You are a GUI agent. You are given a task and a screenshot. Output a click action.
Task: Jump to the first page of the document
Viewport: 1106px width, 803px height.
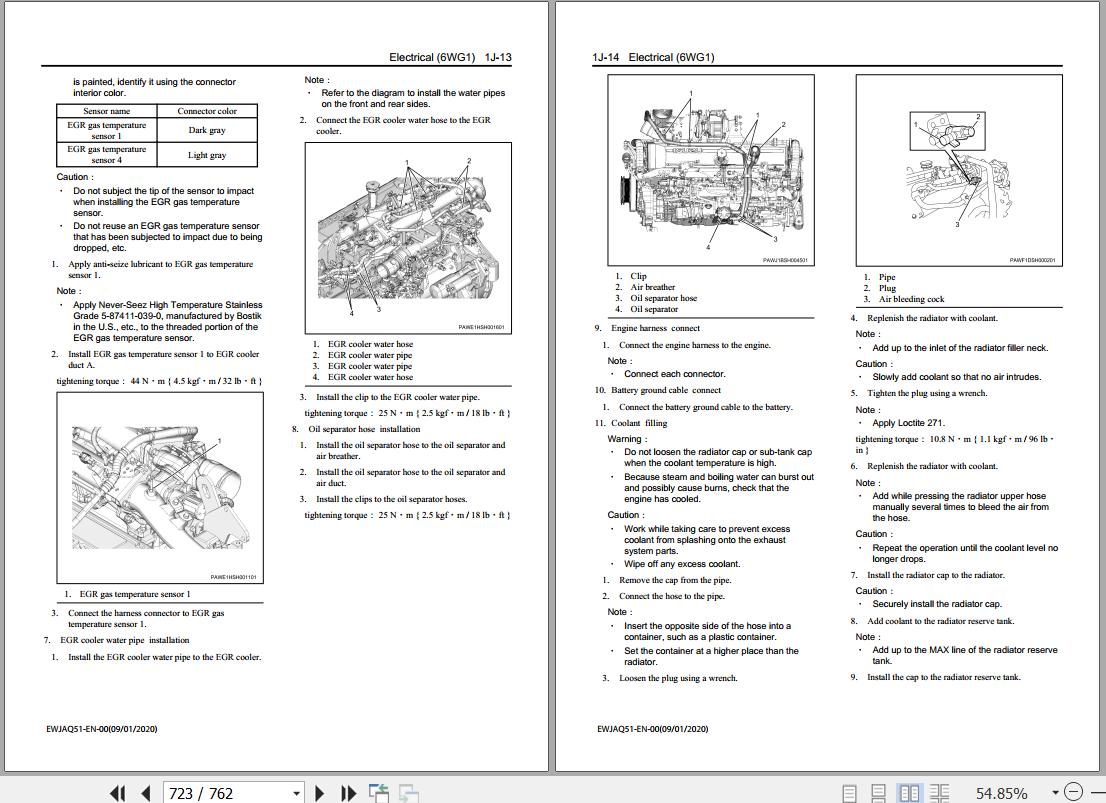tap(118, 792)
